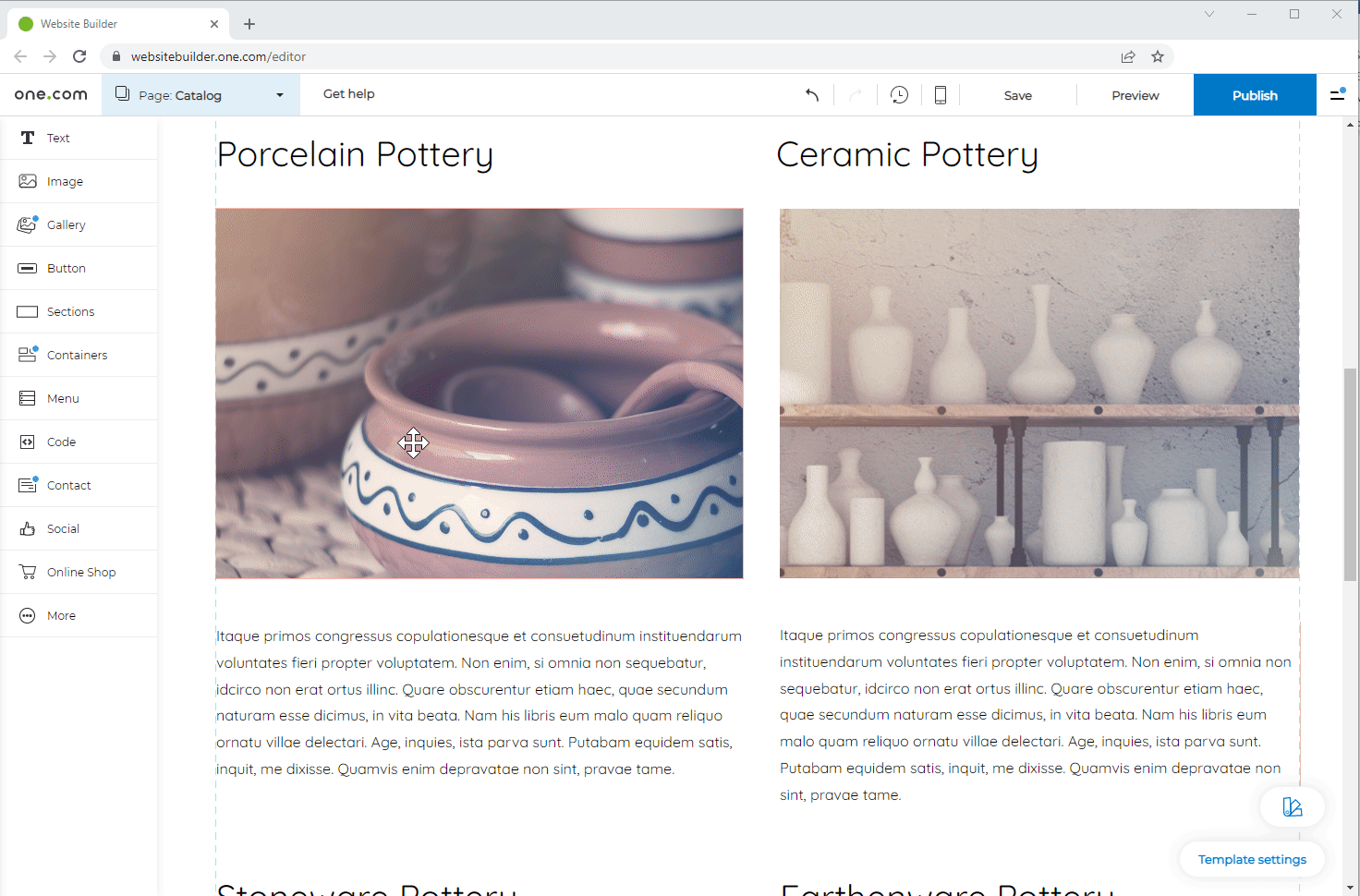Select the Code component in sidebar
The height and width of the screenshot is (896, 1360).
pos(61,442)
